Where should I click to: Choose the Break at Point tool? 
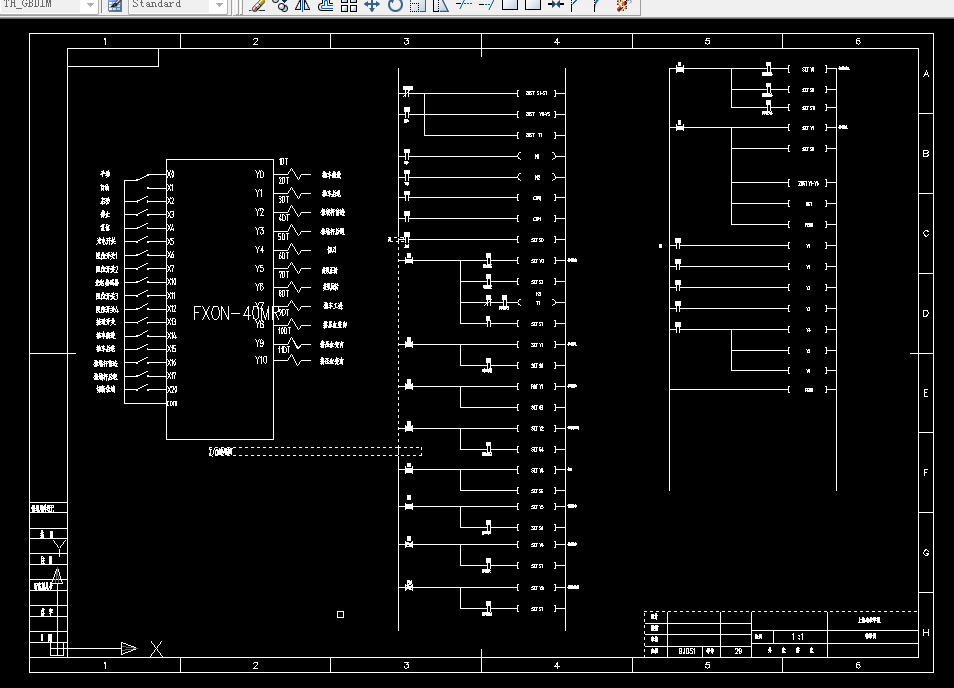tap(510, 5)
